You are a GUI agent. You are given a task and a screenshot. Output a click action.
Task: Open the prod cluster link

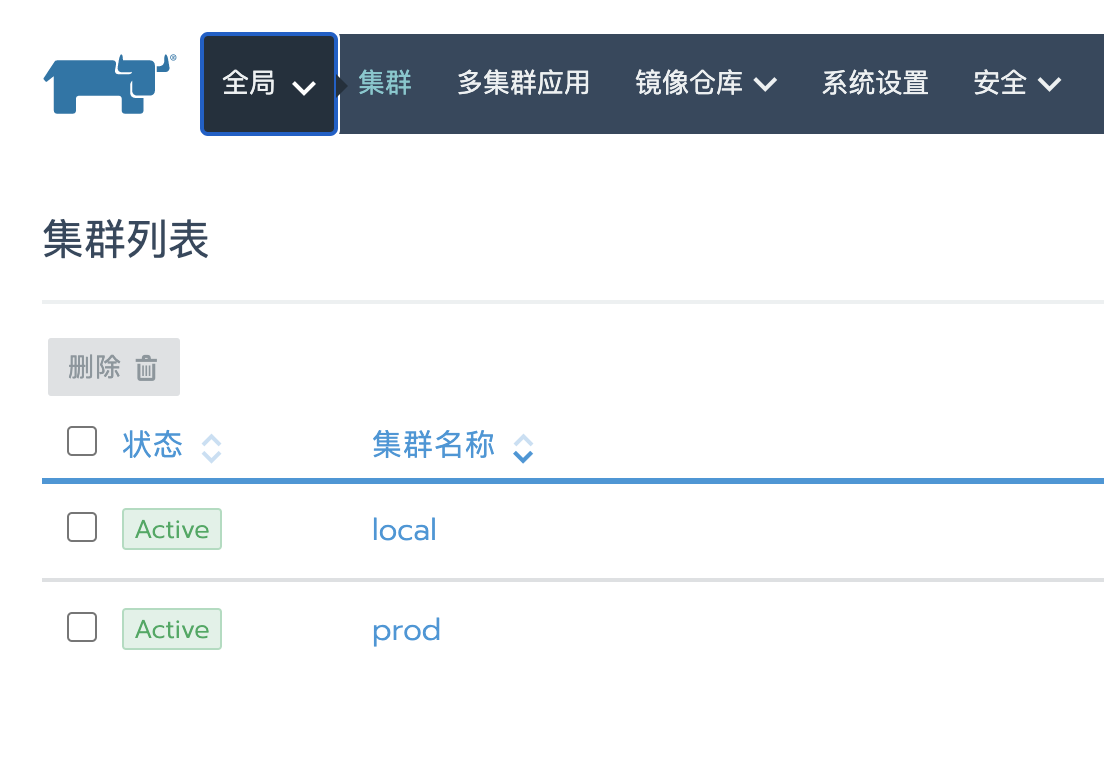point(406,631)
